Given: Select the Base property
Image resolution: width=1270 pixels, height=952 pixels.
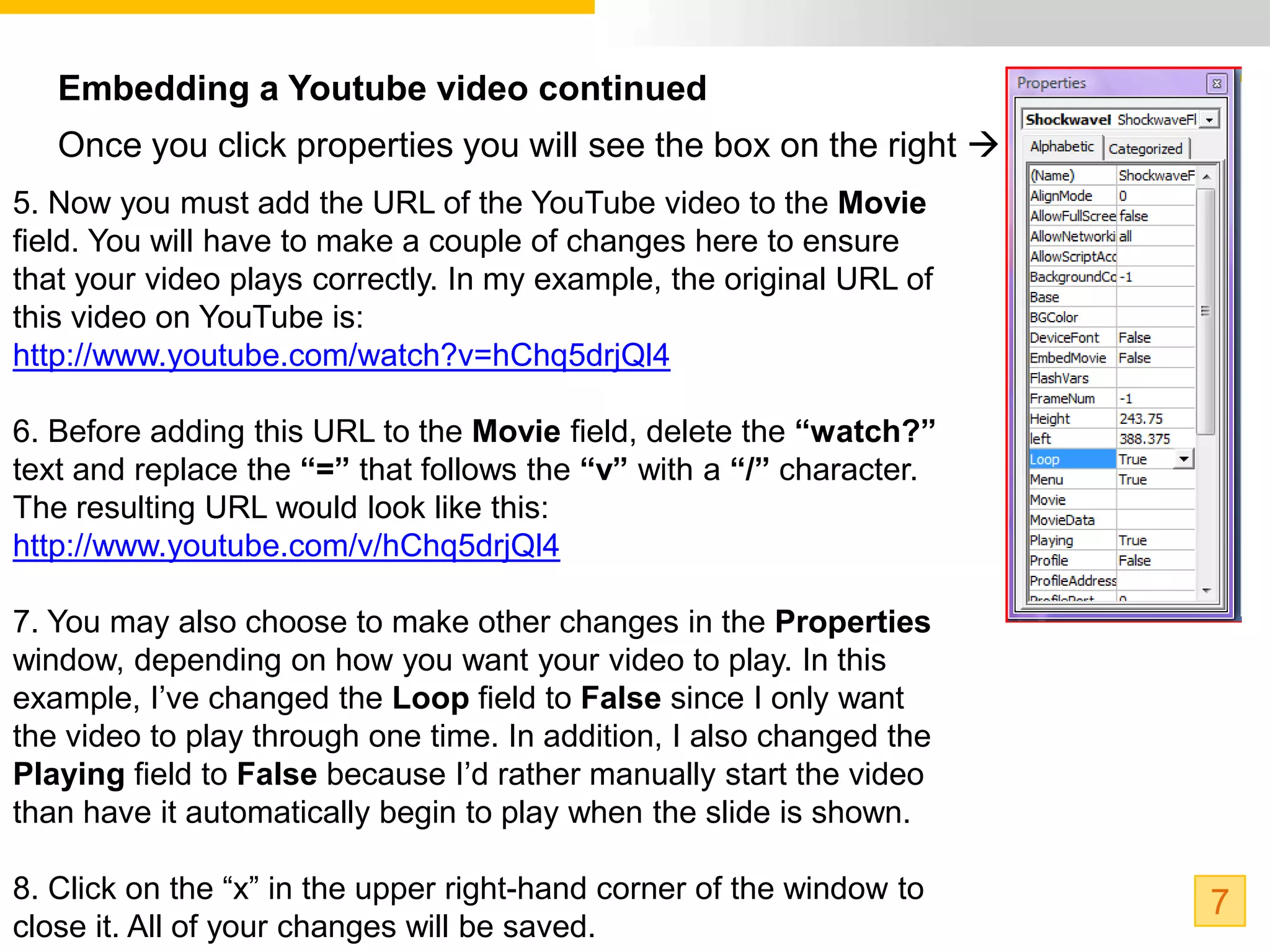Looking at the screenshot, I should 1072,297.
